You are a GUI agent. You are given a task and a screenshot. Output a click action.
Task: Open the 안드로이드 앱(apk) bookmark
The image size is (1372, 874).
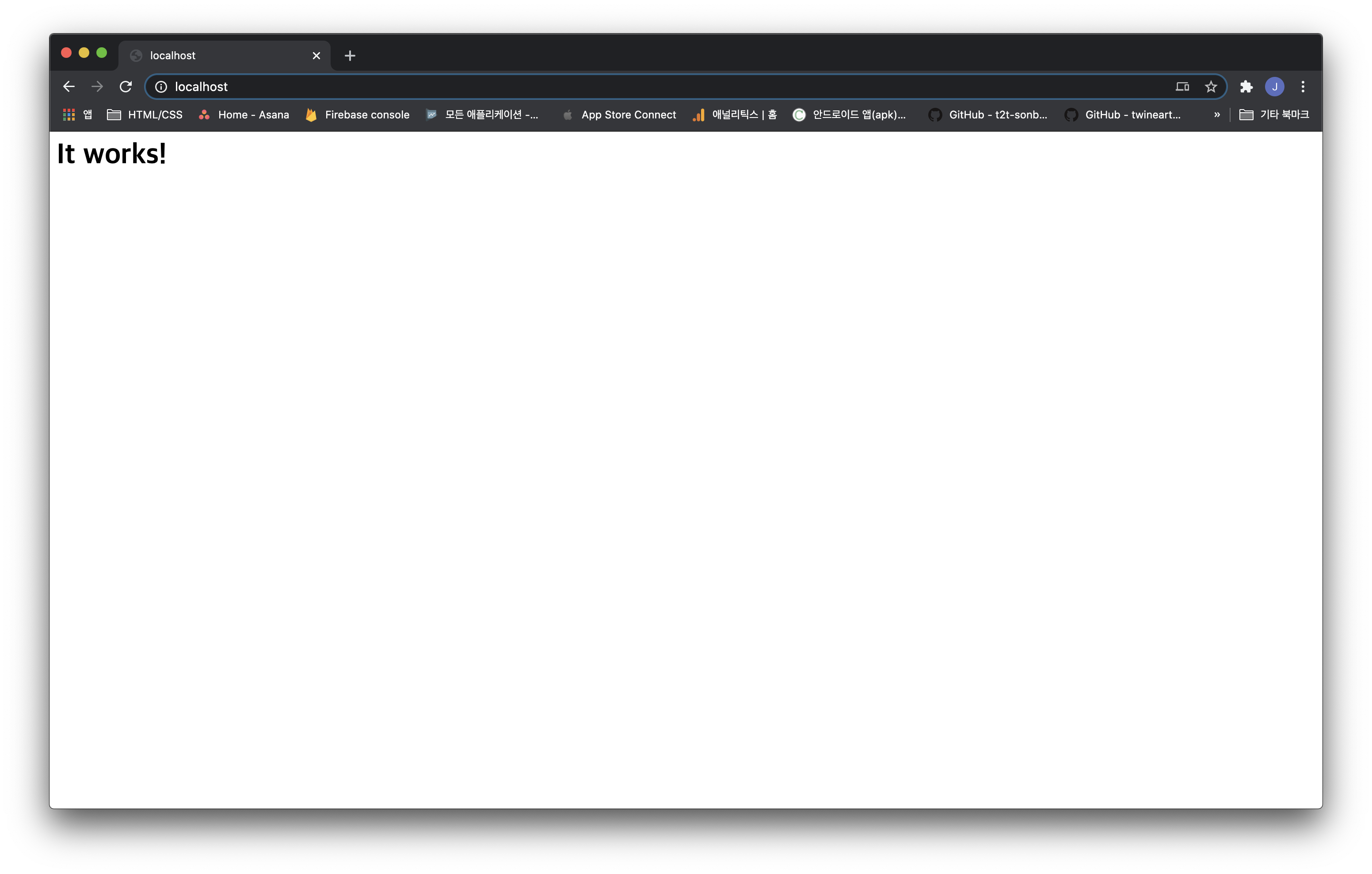click(850, 114)
